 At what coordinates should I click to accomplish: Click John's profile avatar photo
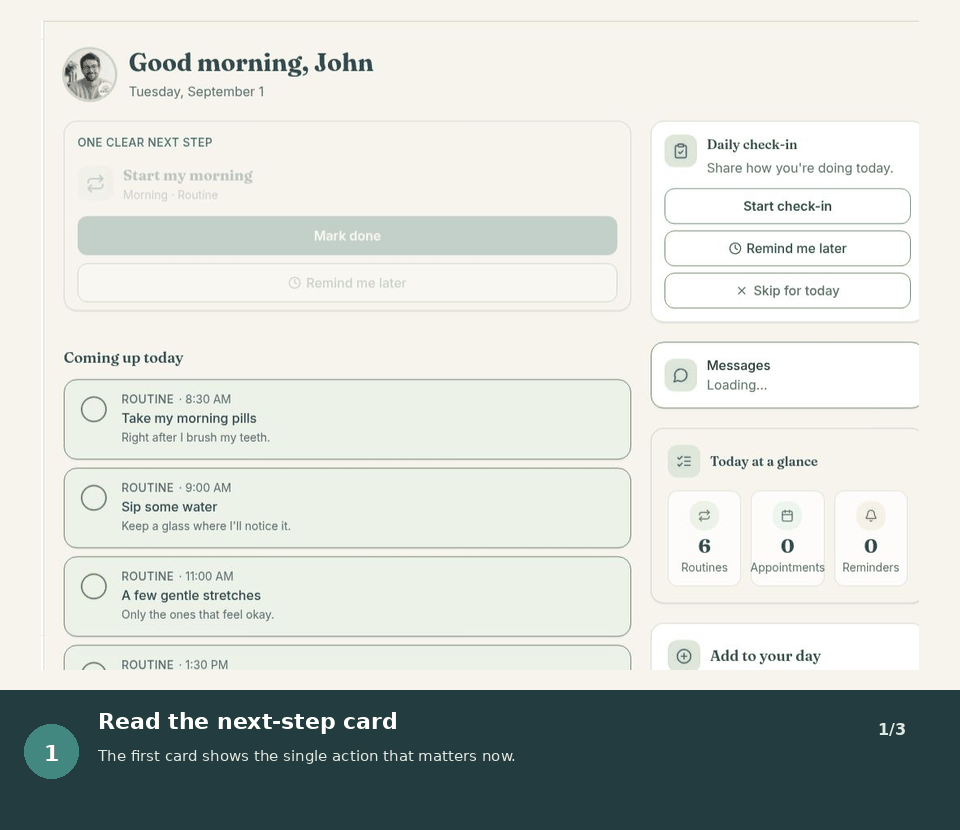90,75
